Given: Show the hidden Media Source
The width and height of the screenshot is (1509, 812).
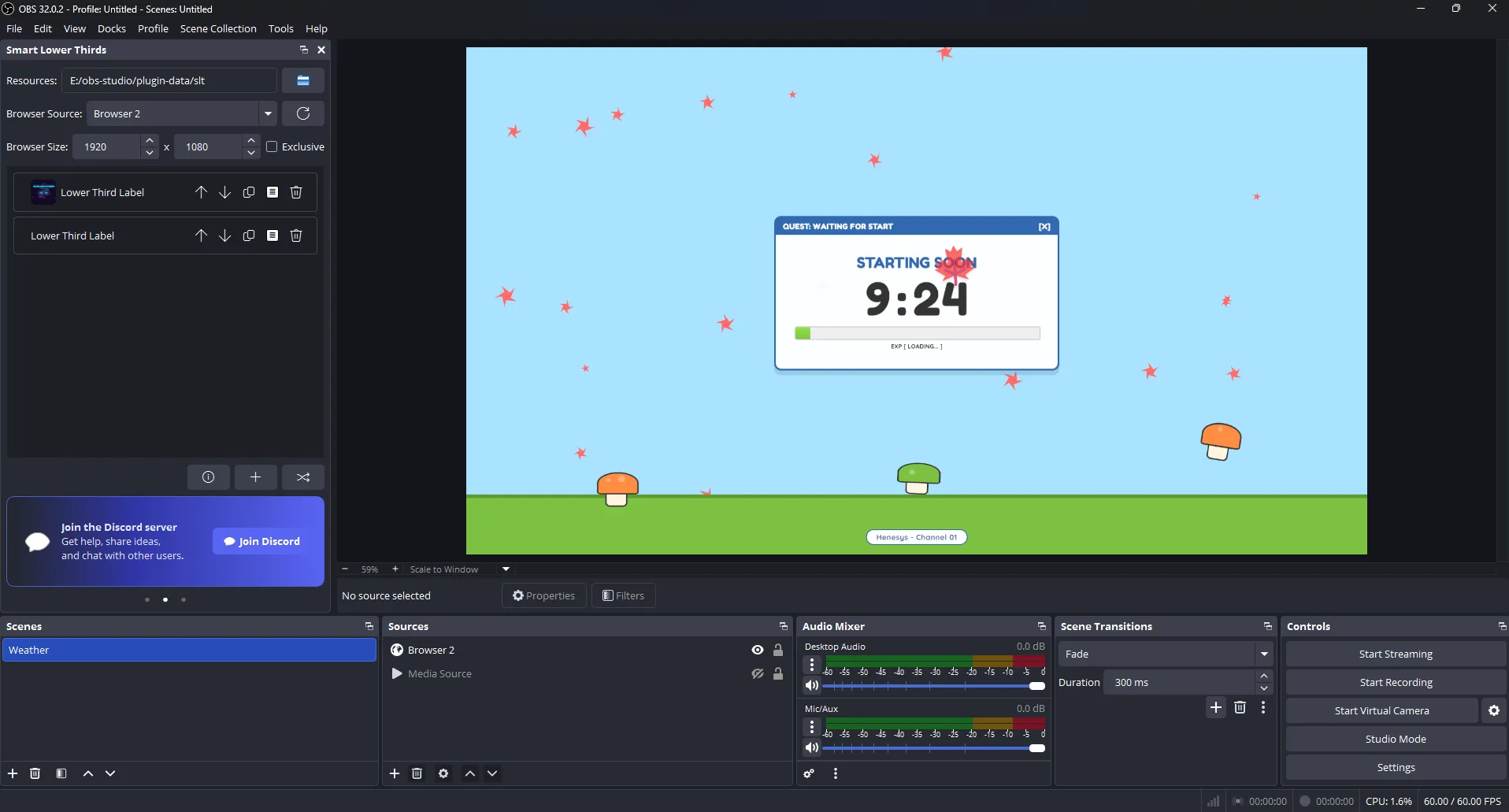Looking at the screenshot, I should (x=756, y=673).
